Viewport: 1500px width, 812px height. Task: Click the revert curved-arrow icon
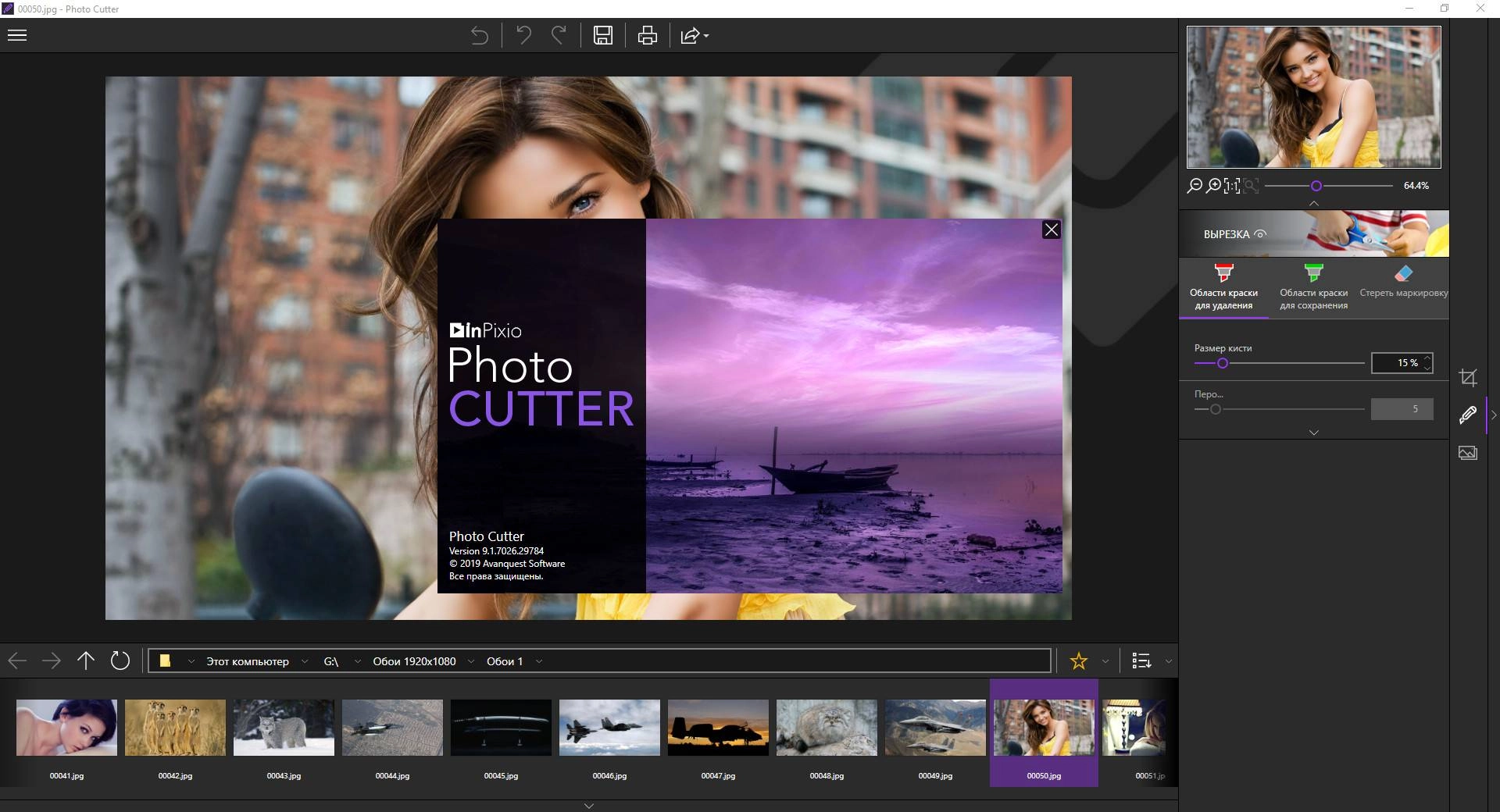pyautogui.click(x=480, y=35)
